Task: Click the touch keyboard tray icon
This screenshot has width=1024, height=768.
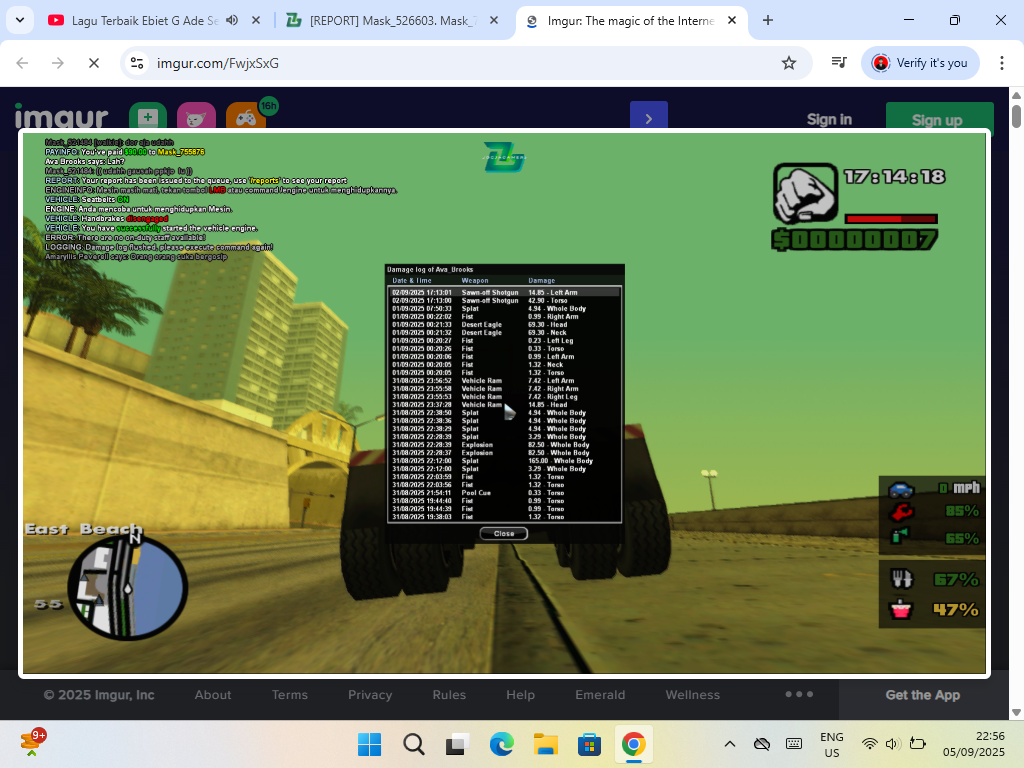Action: [794, 744]
